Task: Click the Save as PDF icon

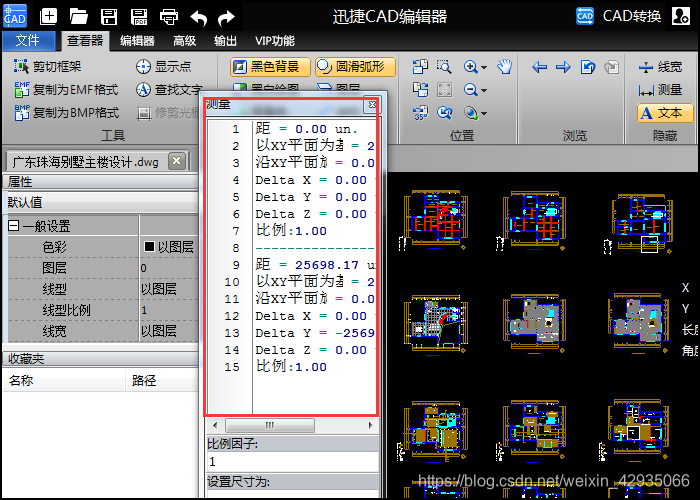Action: 139,17
